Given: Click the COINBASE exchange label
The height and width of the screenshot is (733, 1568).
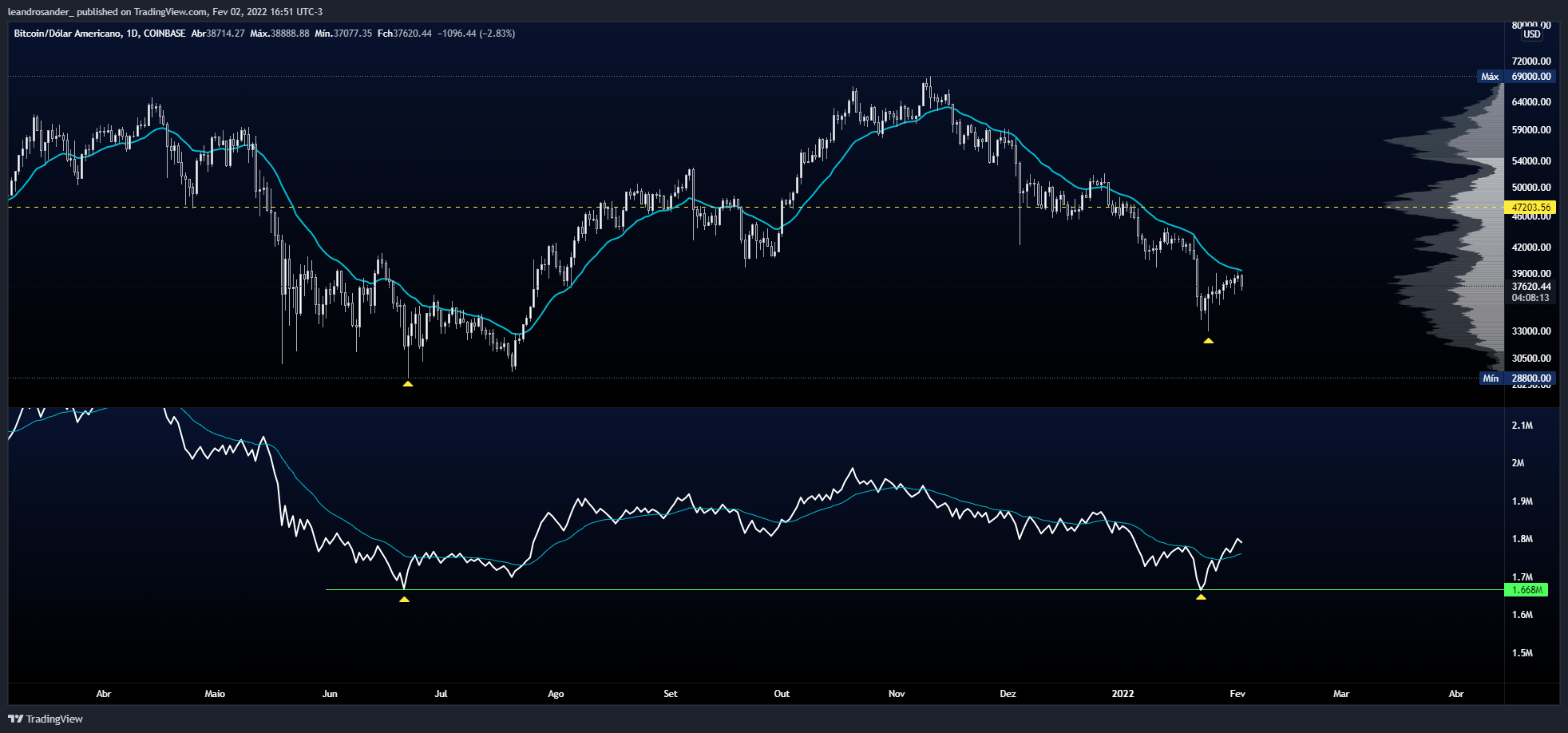Looking at the screenshot, I should click(164, 34).
